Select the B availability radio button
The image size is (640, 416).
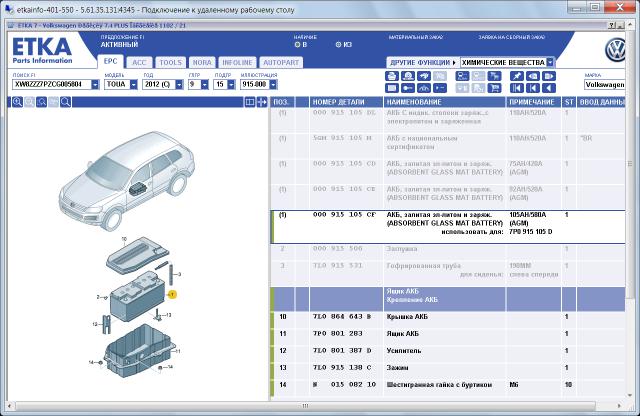pyautogui.click(x=297, y=44)
